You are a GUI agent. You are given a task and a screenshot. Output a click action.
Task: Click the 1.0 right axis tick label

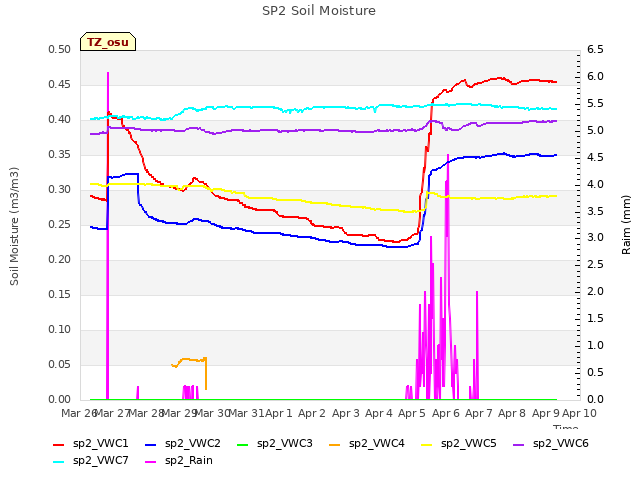(595, 345)
